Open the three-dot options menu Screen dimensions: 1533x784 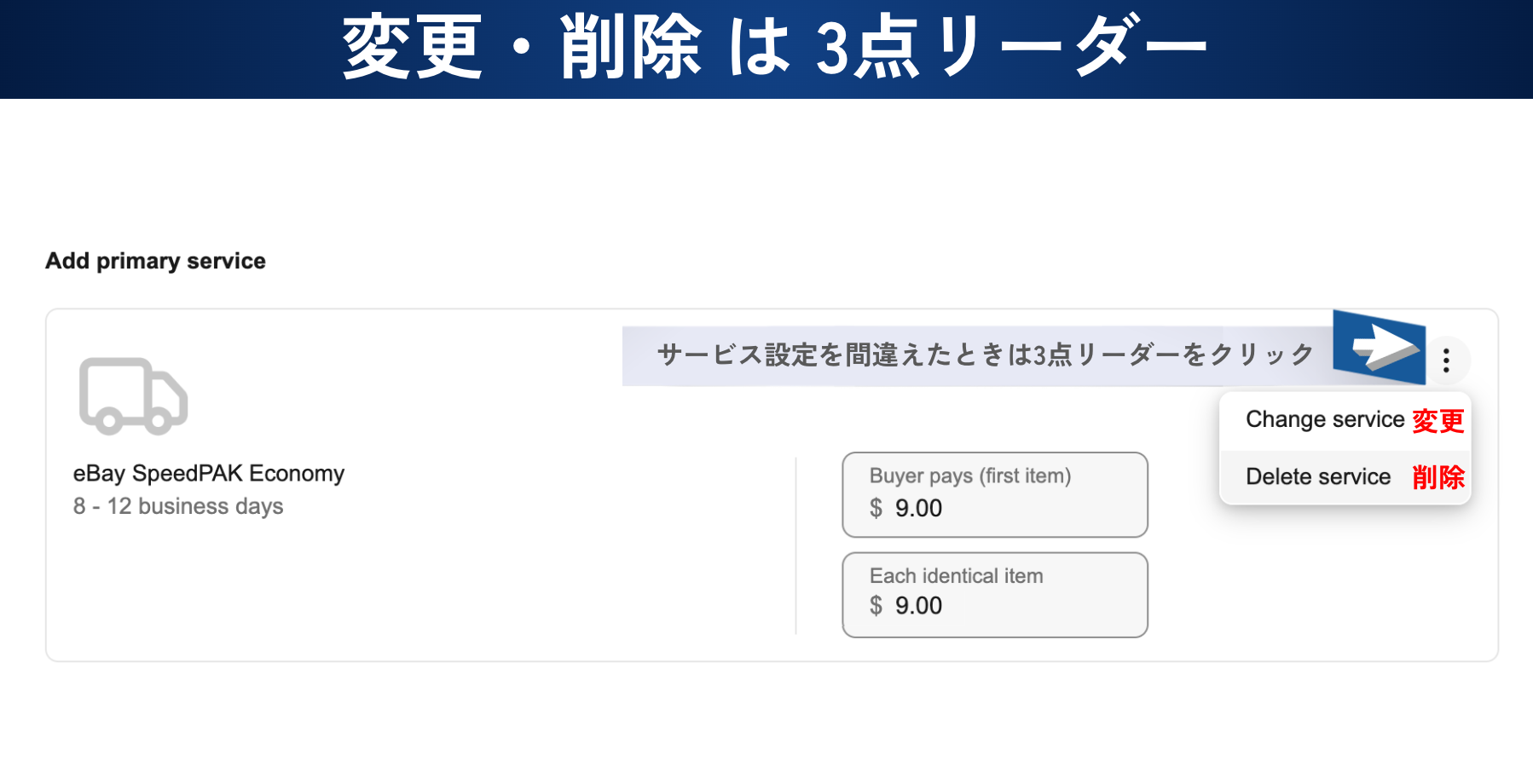point(1446,360)
